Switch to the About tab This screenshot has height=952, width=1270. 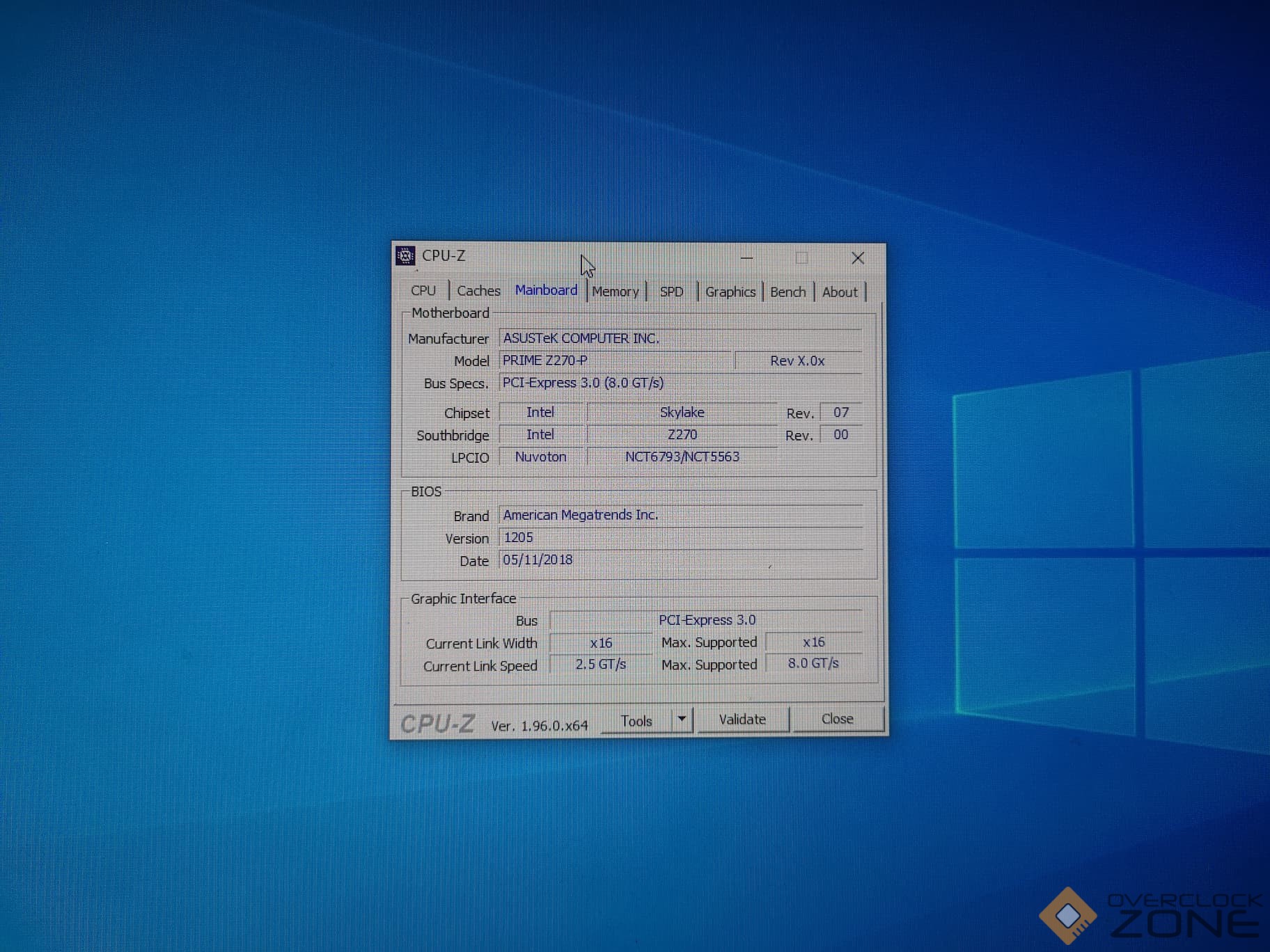click(x=839, y=292)
